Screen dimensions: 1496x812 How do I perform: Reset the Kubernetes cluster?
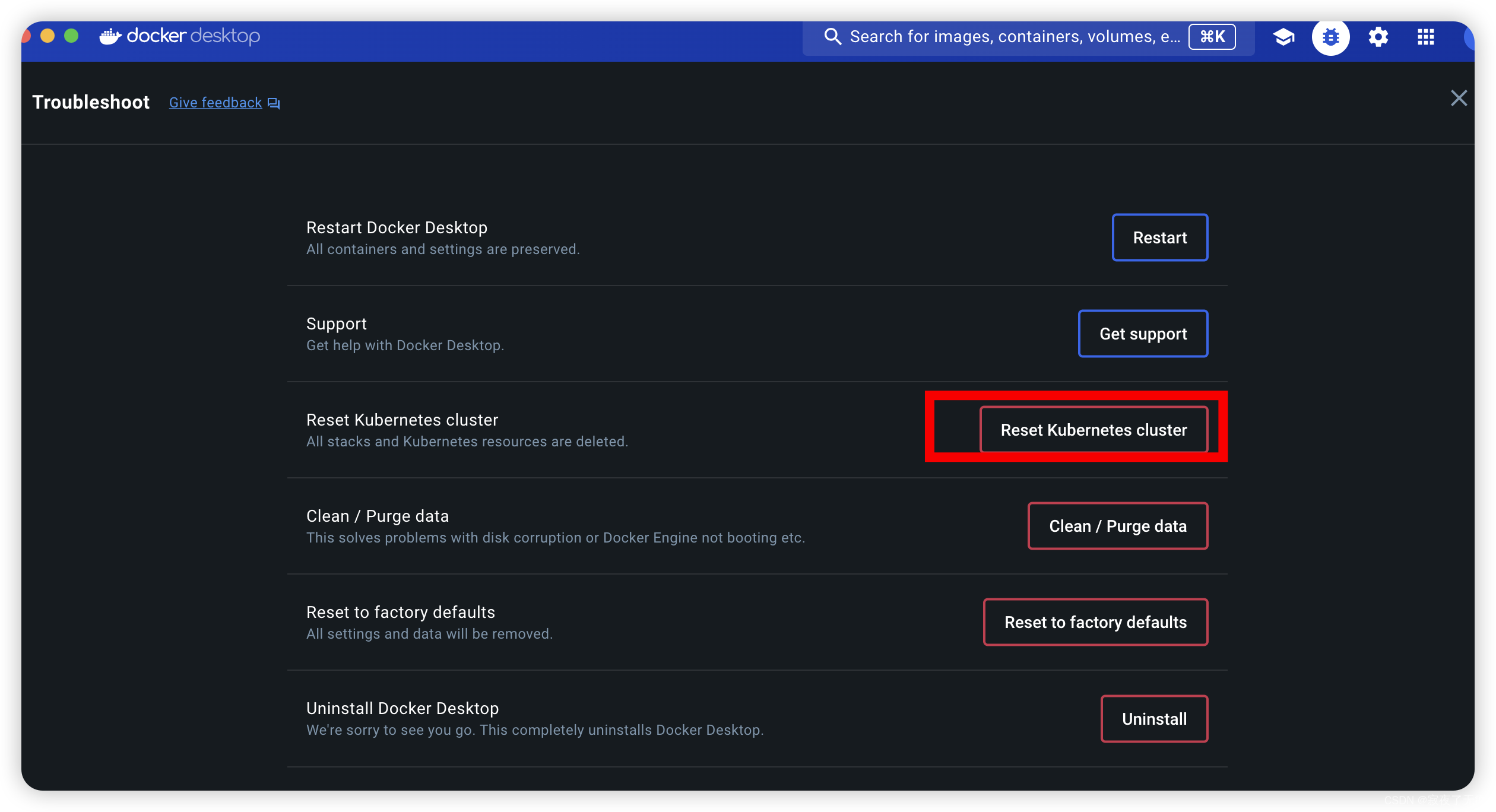(x=1093, y=429)
